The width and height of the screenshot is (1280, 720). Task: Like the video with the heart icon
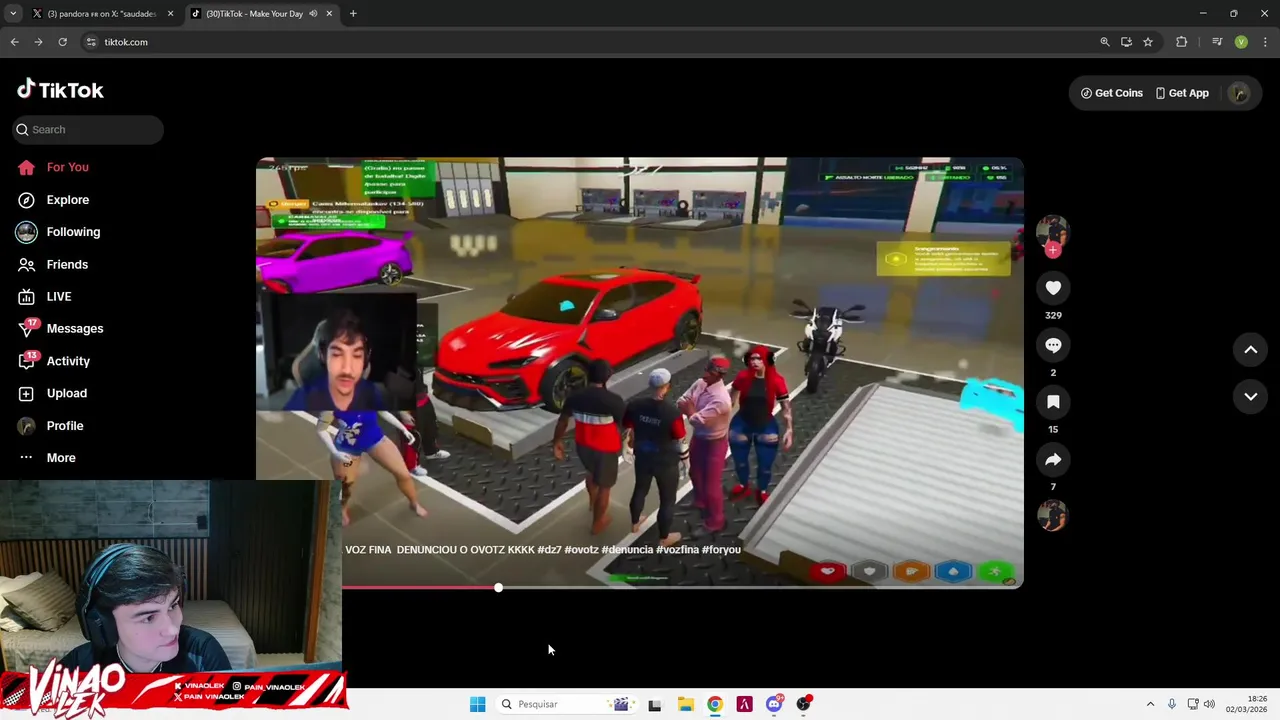click(x=1053, y=288)
